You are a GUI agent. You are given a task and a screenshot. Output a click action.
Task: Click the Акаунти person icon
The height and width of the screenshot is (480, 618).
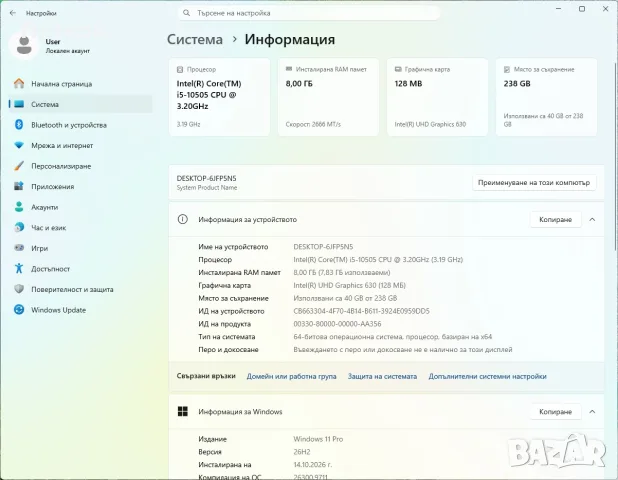(x=19, y=207)
